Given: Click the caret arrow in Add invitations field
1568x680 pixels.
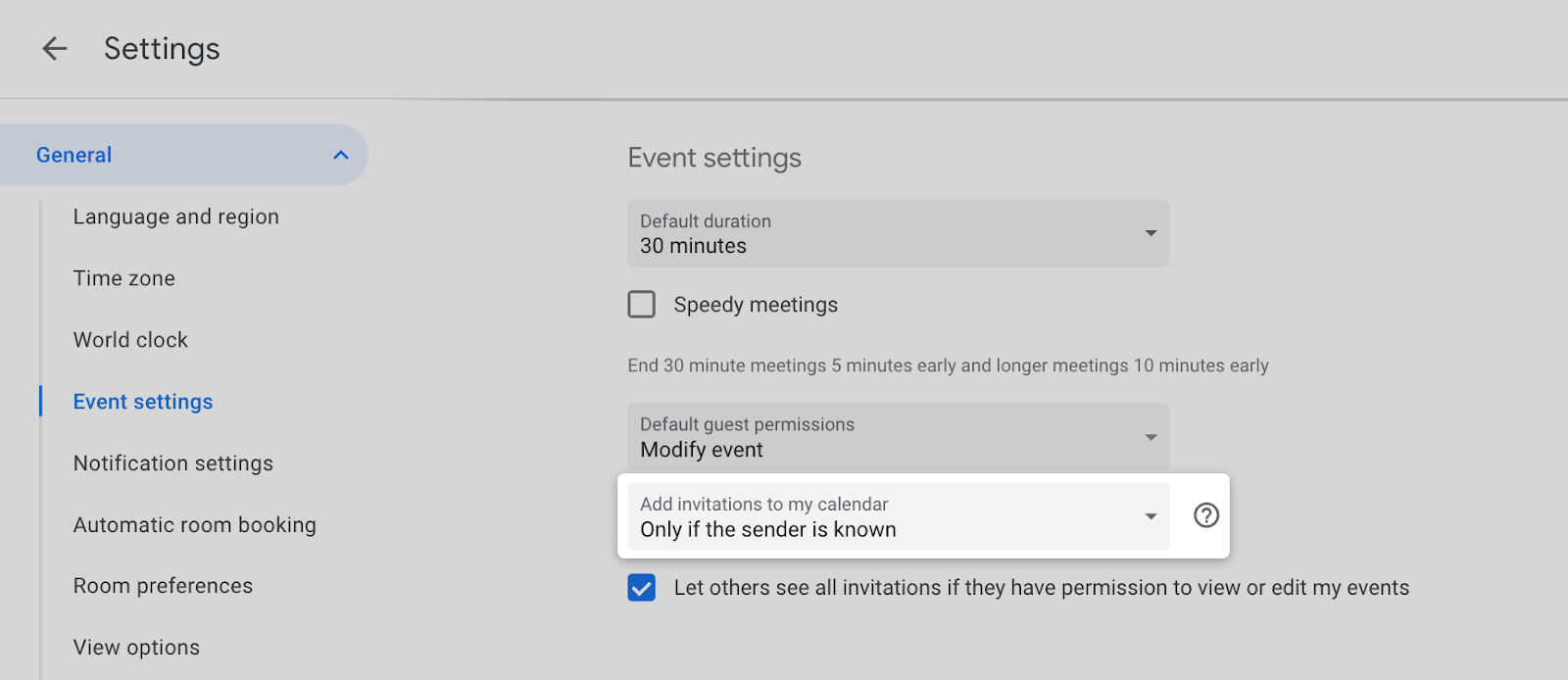Looking at the screenshot, I should (x=1151, y=516).
